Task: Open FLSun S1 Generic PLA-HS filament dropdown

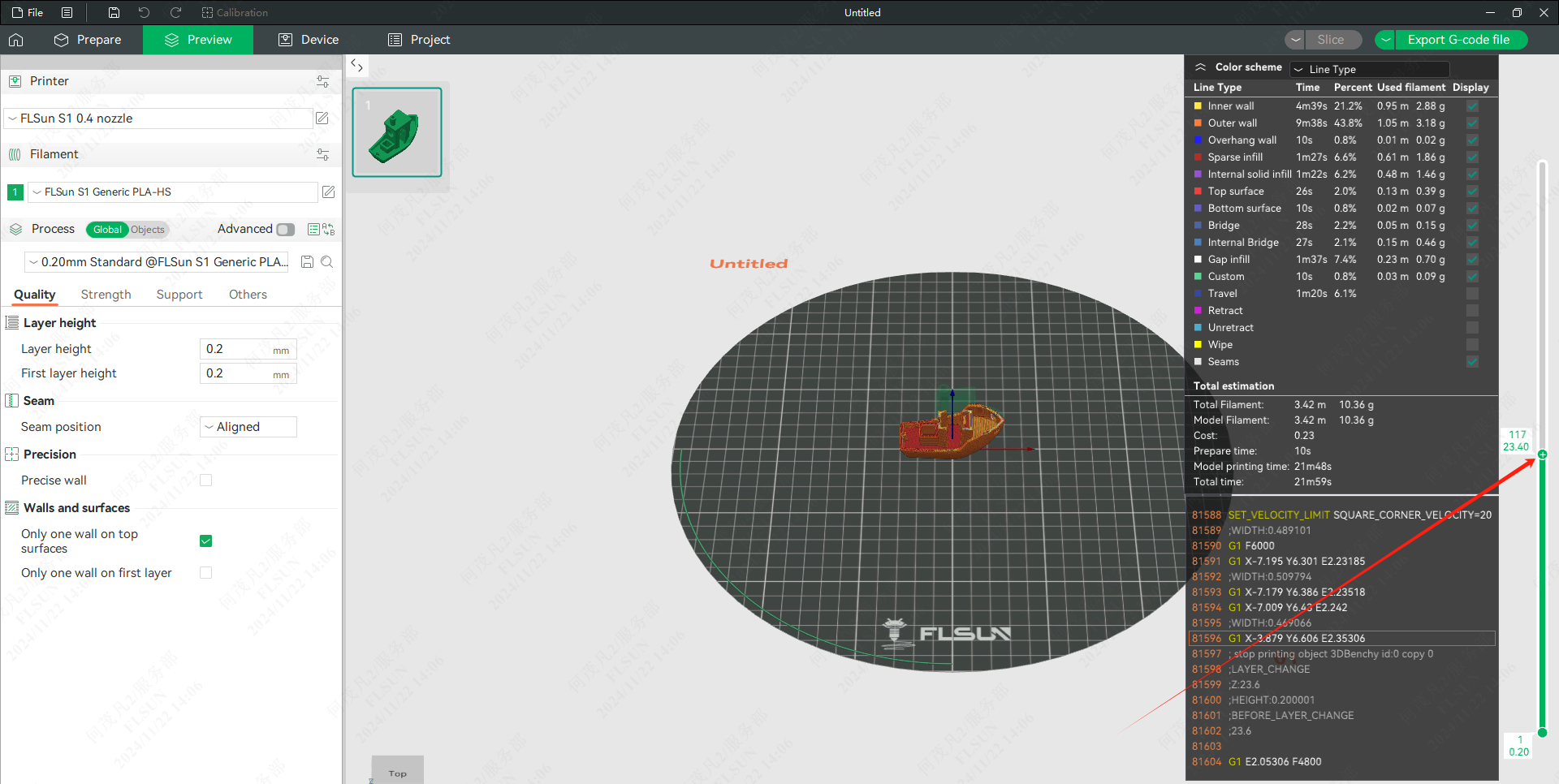Action: (x=173, y=192)
